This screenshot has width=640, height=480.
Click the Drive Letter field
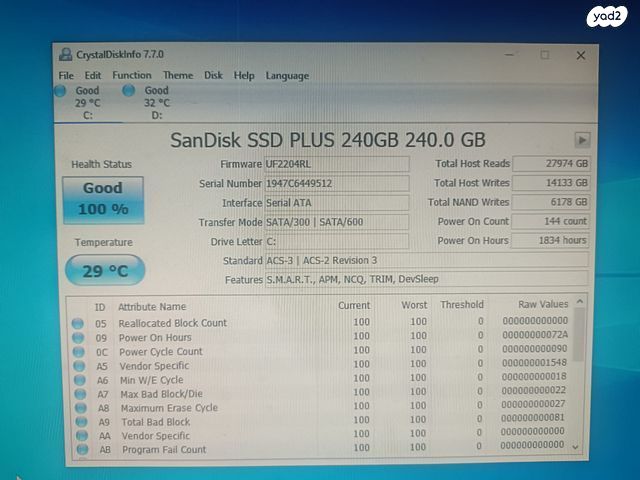tap(337, 241)
